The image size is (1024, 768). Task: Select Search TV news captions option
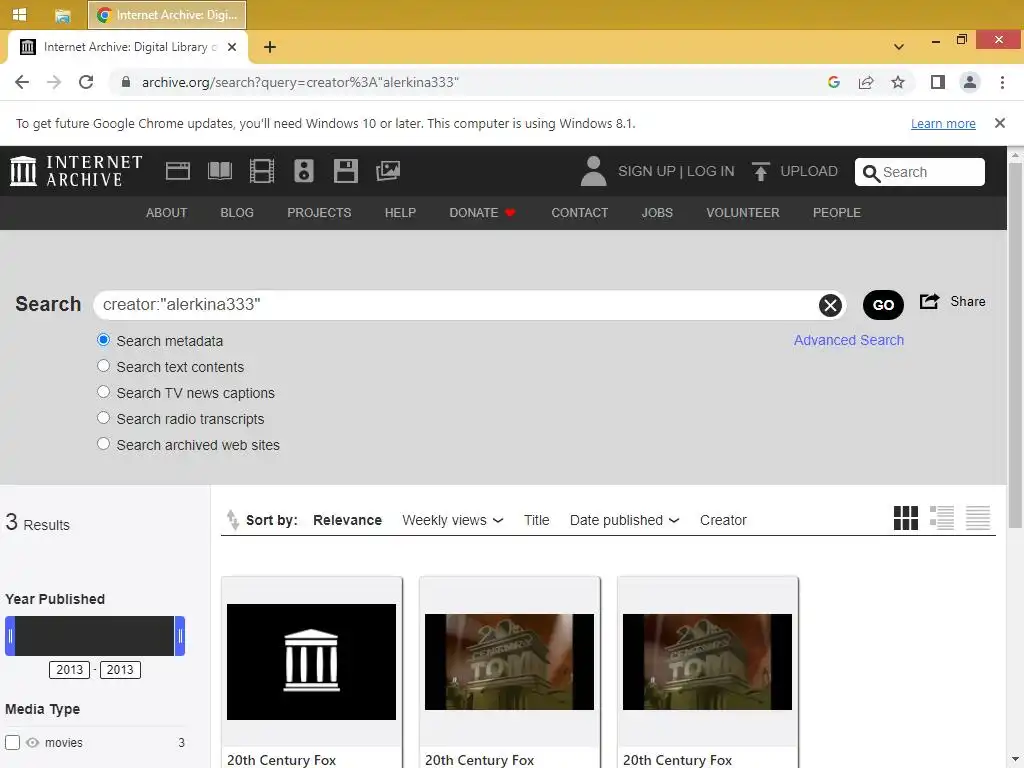pyautogui.click(x=103, y=392)
